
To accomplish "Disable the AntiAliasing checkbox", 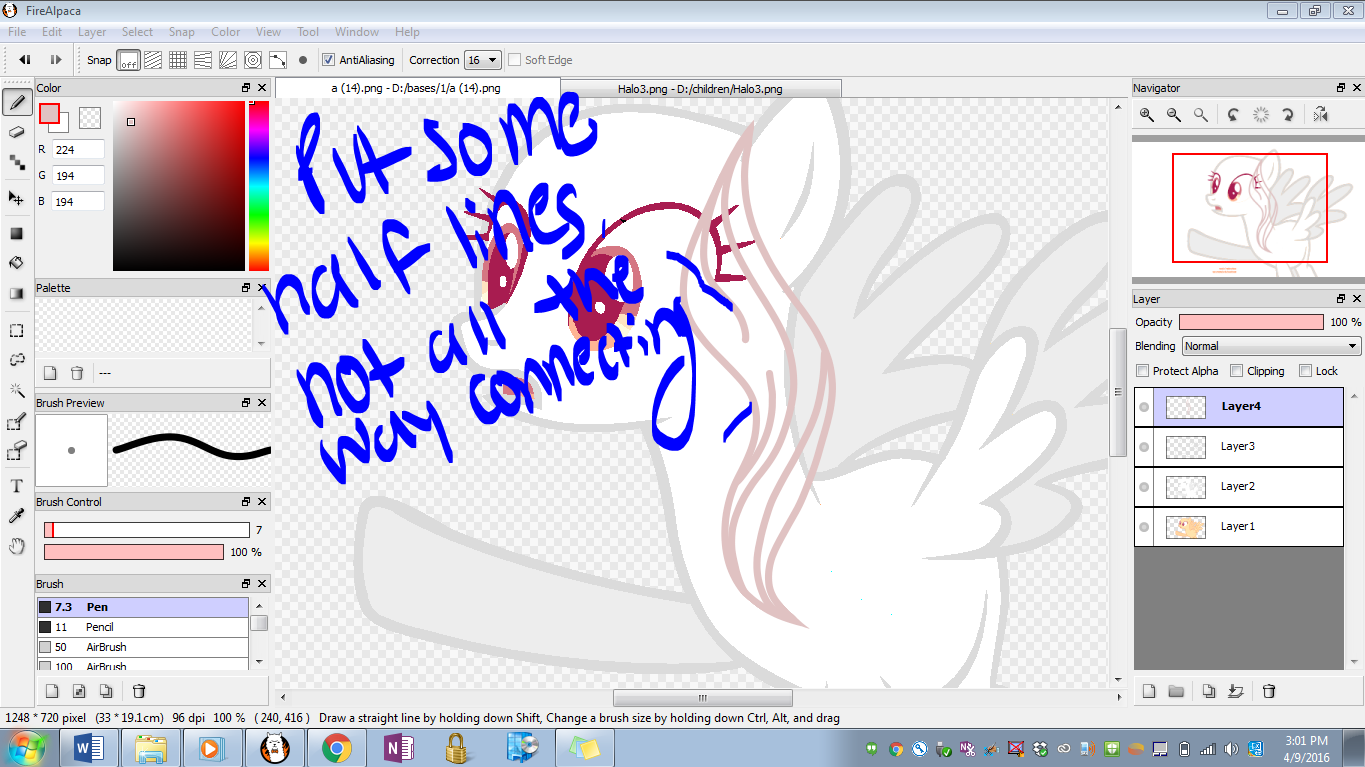I will [x=328, y=60].
